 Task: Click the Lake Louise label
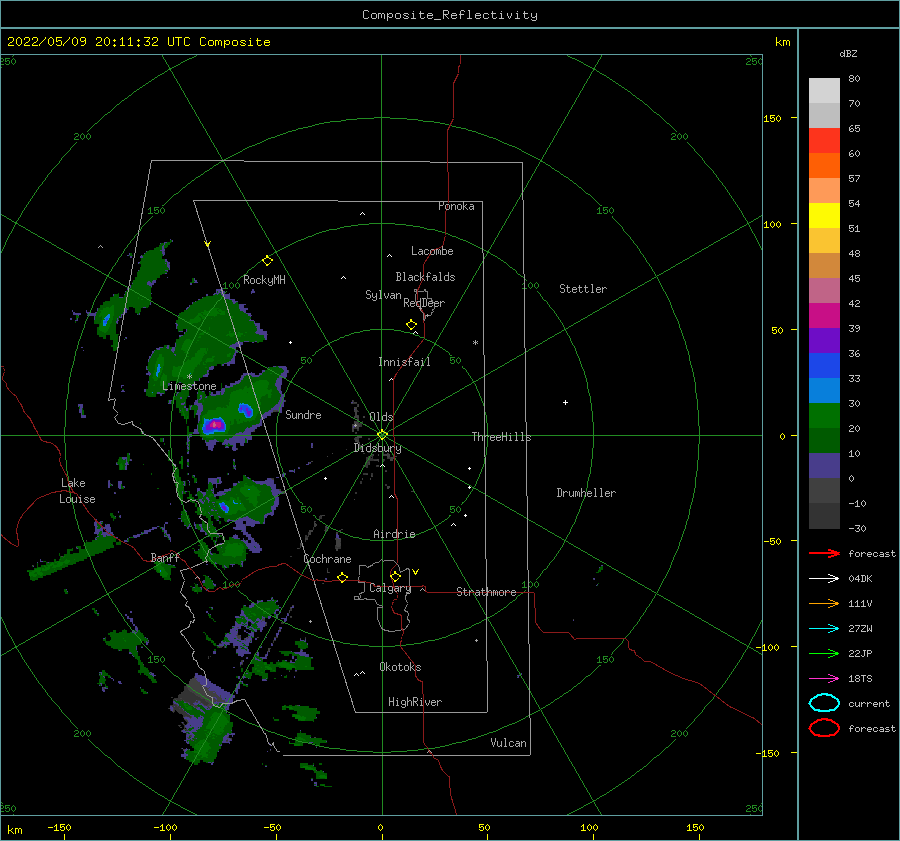[x=77, y=491]
